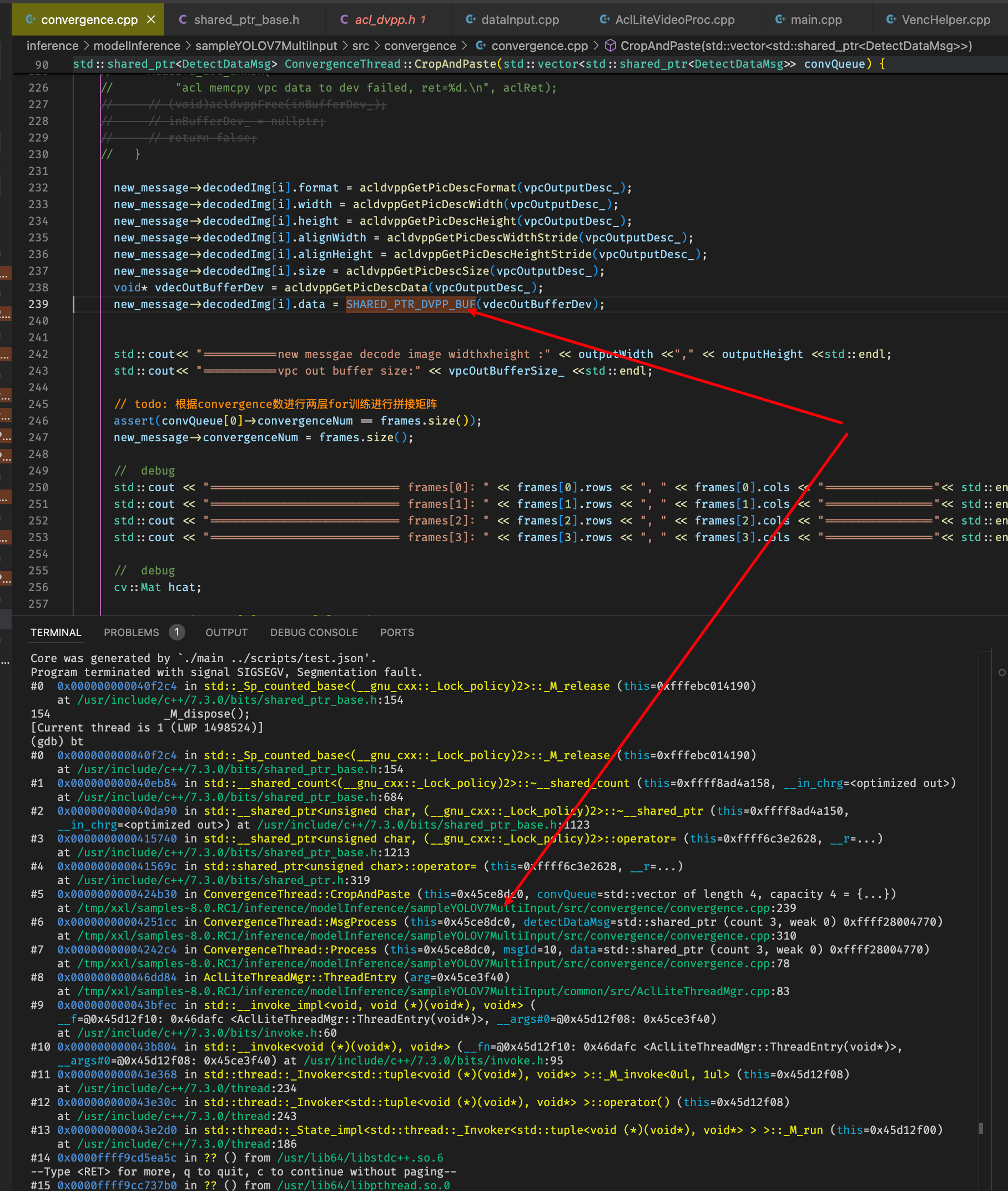Click 'cv::Mat hcat;' on line 256
The height and width of the screenshot is (1191, 1008).
point(158,587)
